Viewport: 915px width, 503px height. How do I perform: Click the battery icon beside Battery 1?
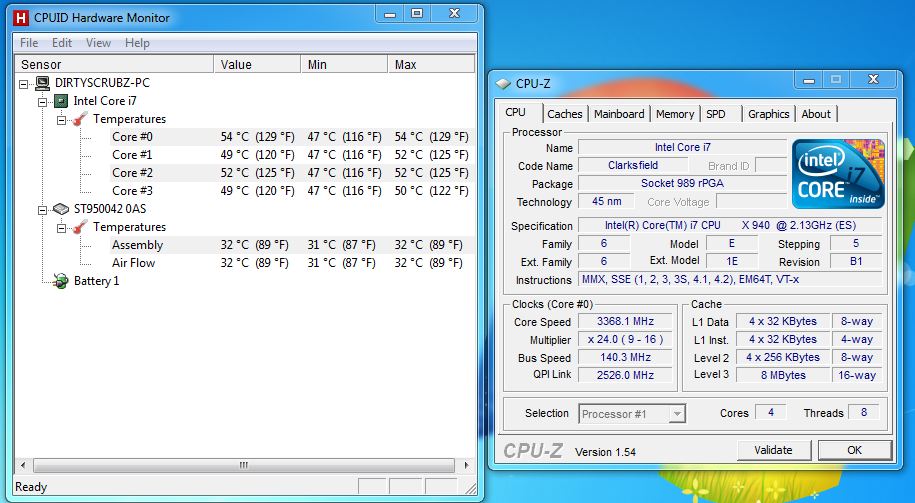click(60, 281)
